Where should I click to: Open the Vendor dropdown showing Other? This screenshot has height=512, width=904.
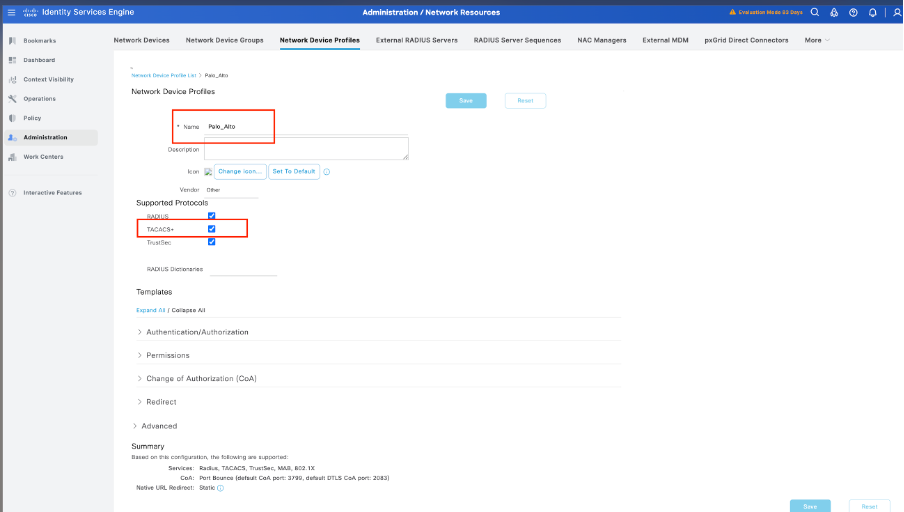coord(232,190)
